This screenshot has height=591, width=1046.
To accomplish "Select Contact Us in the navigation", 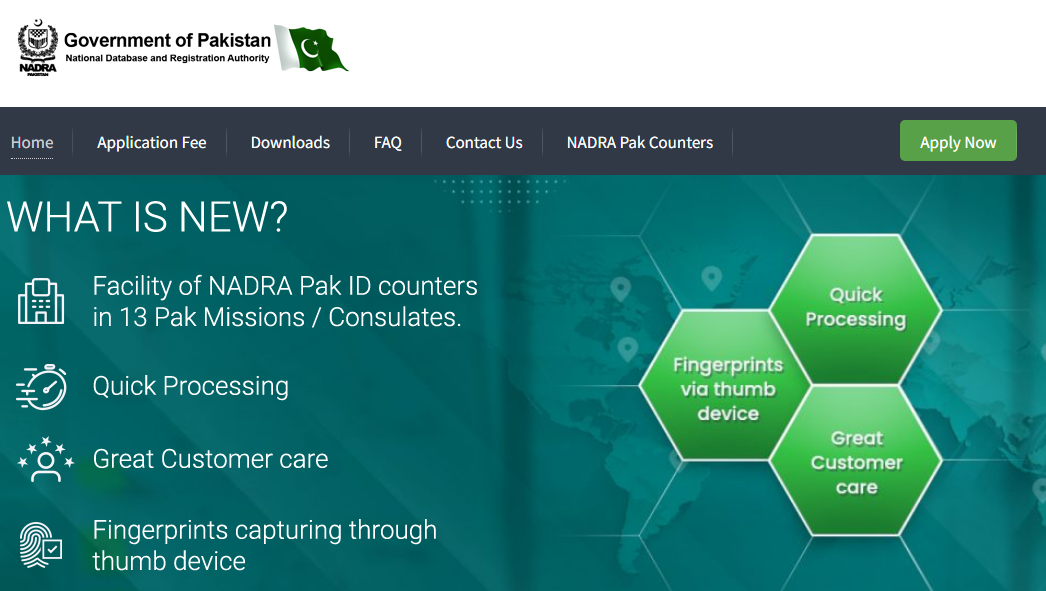I will (484, 143).
